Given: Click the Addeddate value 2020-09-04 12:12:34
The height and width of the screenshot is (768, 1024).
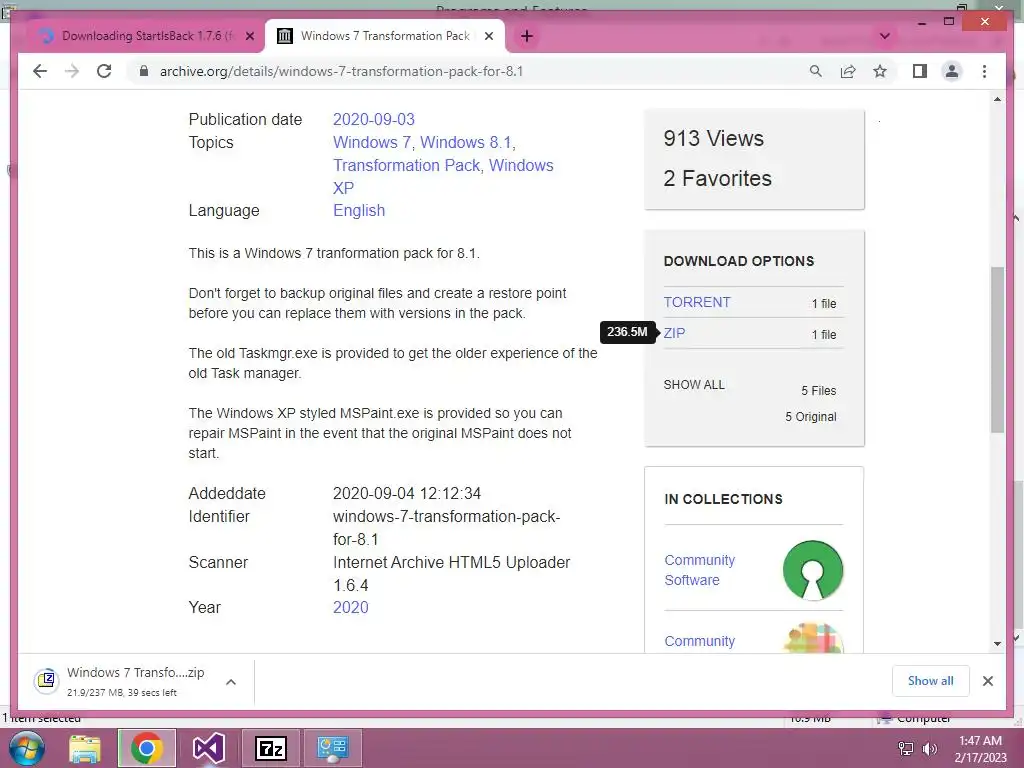Looking at the screenshot, I should [407, 494].
